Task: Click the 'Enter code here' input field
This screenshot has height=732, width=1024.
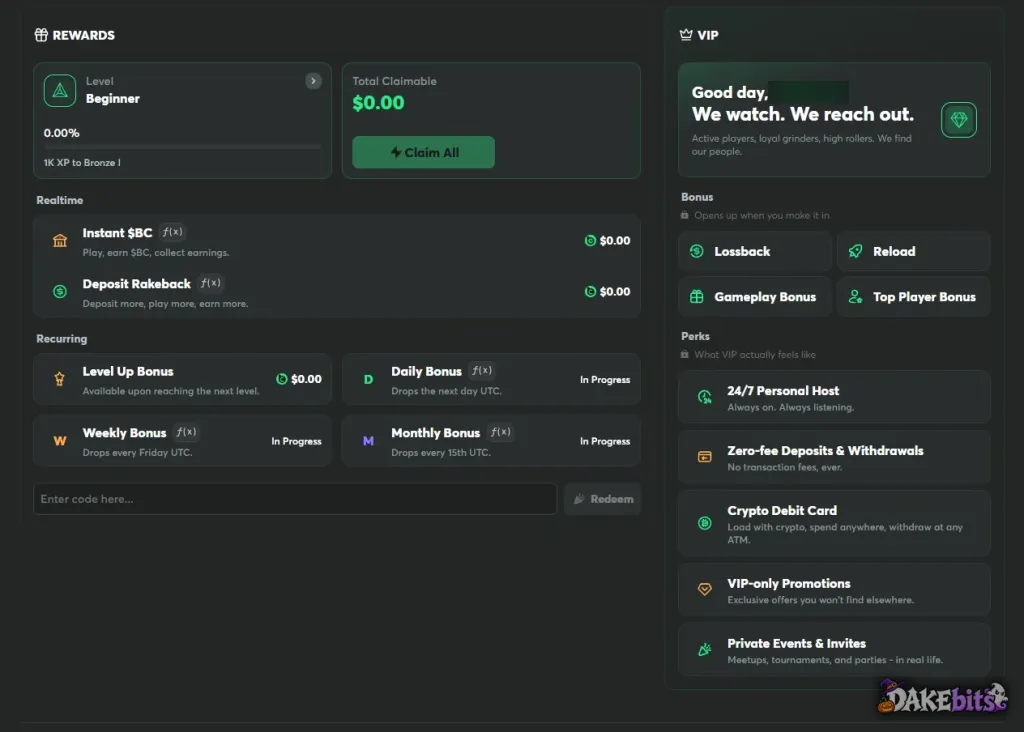Action: point(295,499)
